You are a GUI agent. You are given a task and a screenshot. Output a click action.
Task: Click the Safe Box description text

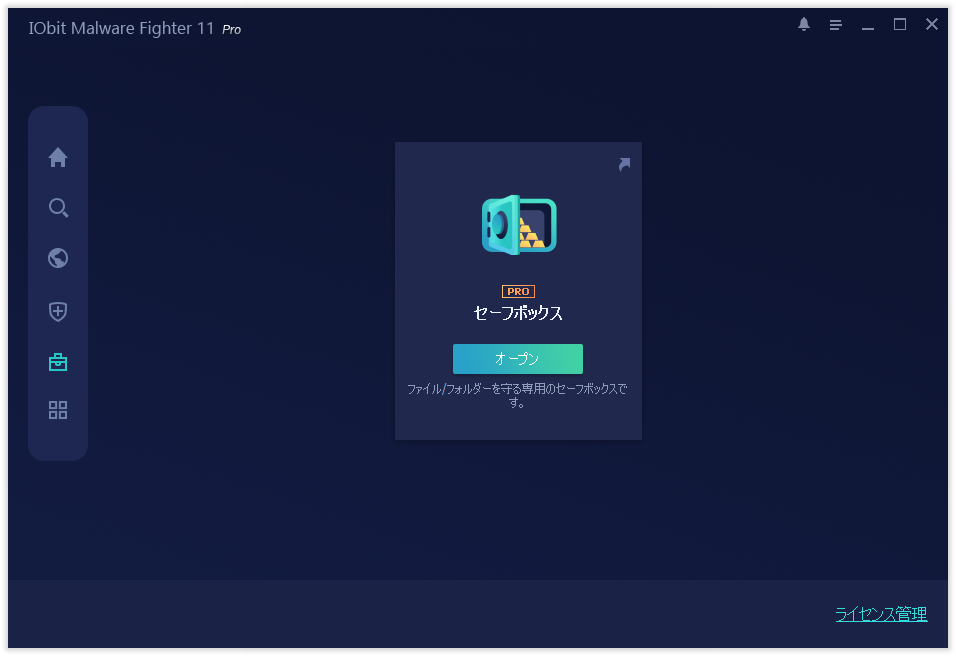pyautogui.click(x=517, y=396)
